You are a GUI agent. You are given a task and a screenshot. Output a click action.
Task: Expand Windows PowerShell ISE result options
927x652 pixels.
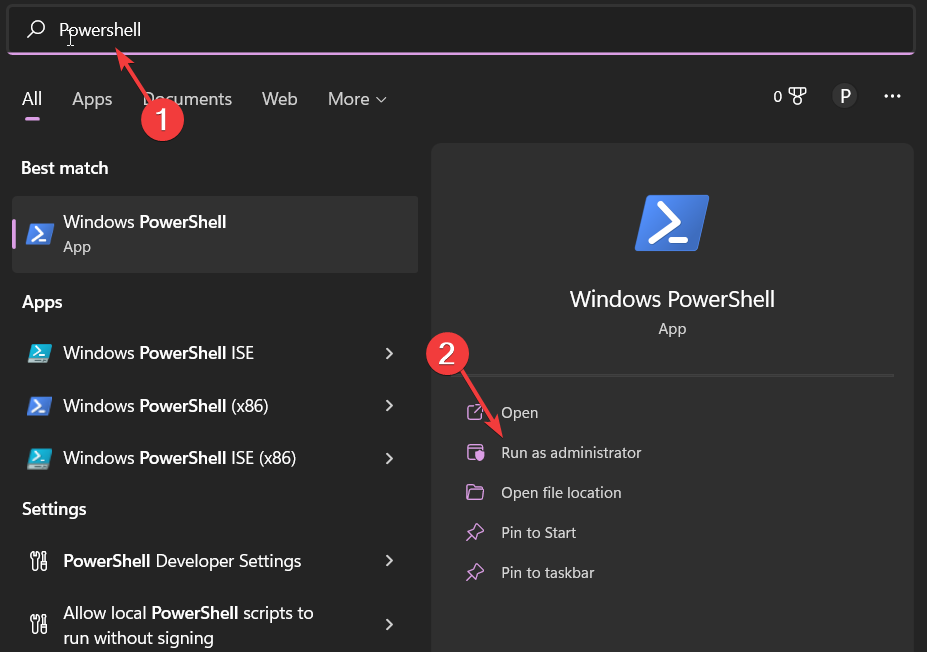coord(389,353)
